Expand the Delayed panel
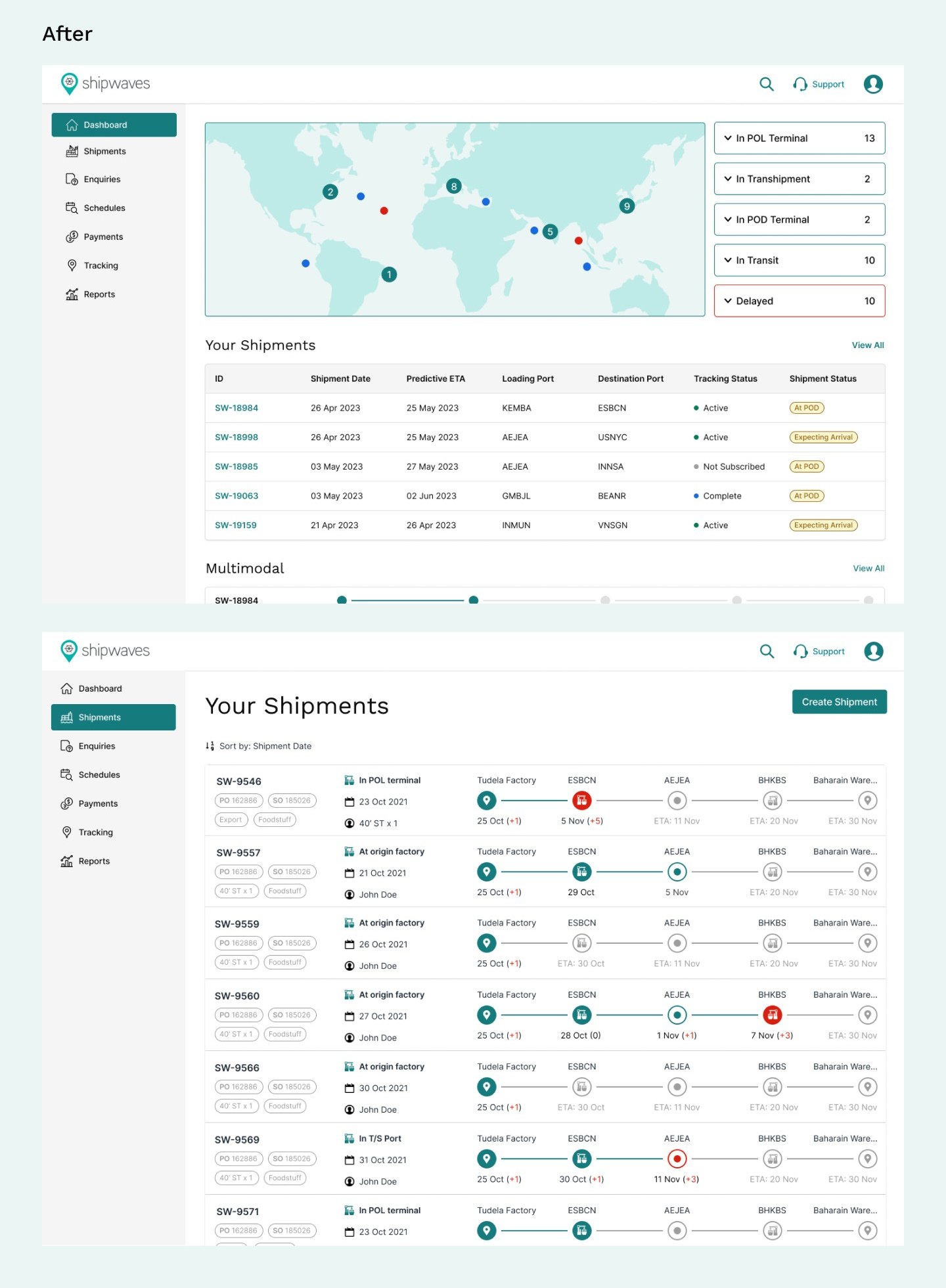The image size is (946, 1288). [x=800, y=301]
